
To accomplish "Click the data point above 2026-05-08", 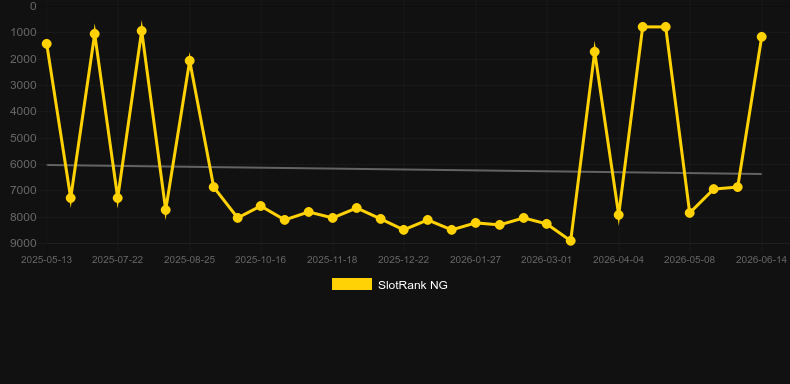I will click(x=689, y=213).
